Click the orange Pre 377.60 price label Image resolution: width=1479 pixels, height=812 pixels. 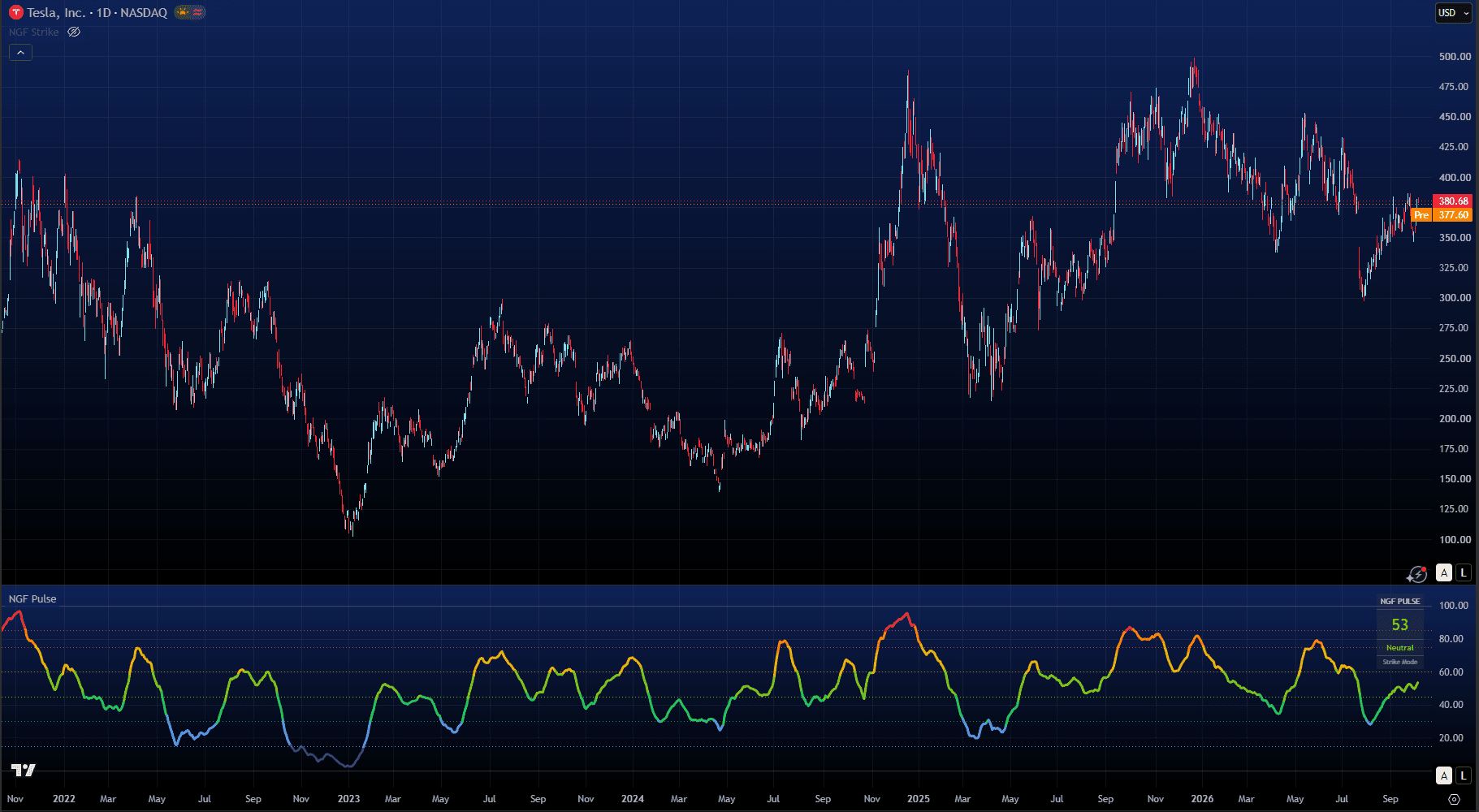(x=1442, y=215)
